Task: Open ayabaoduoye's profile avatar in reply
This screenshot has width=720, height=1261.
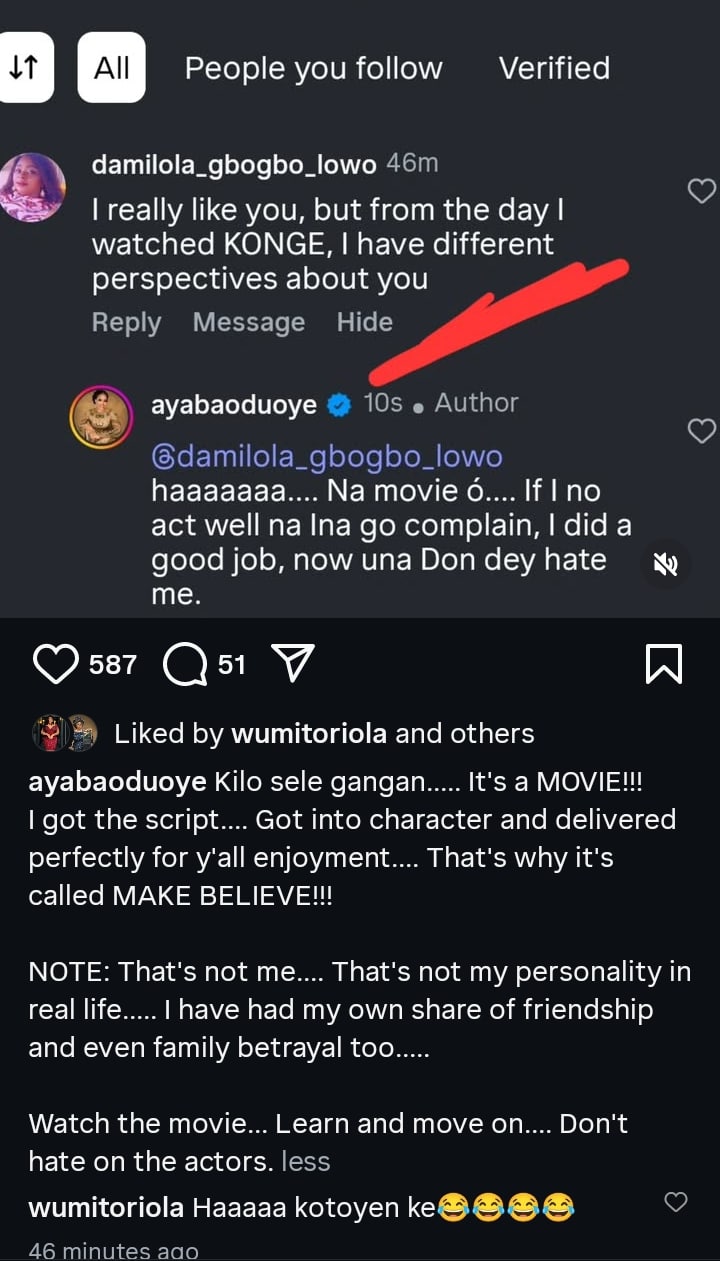Action: pos(101,417)
